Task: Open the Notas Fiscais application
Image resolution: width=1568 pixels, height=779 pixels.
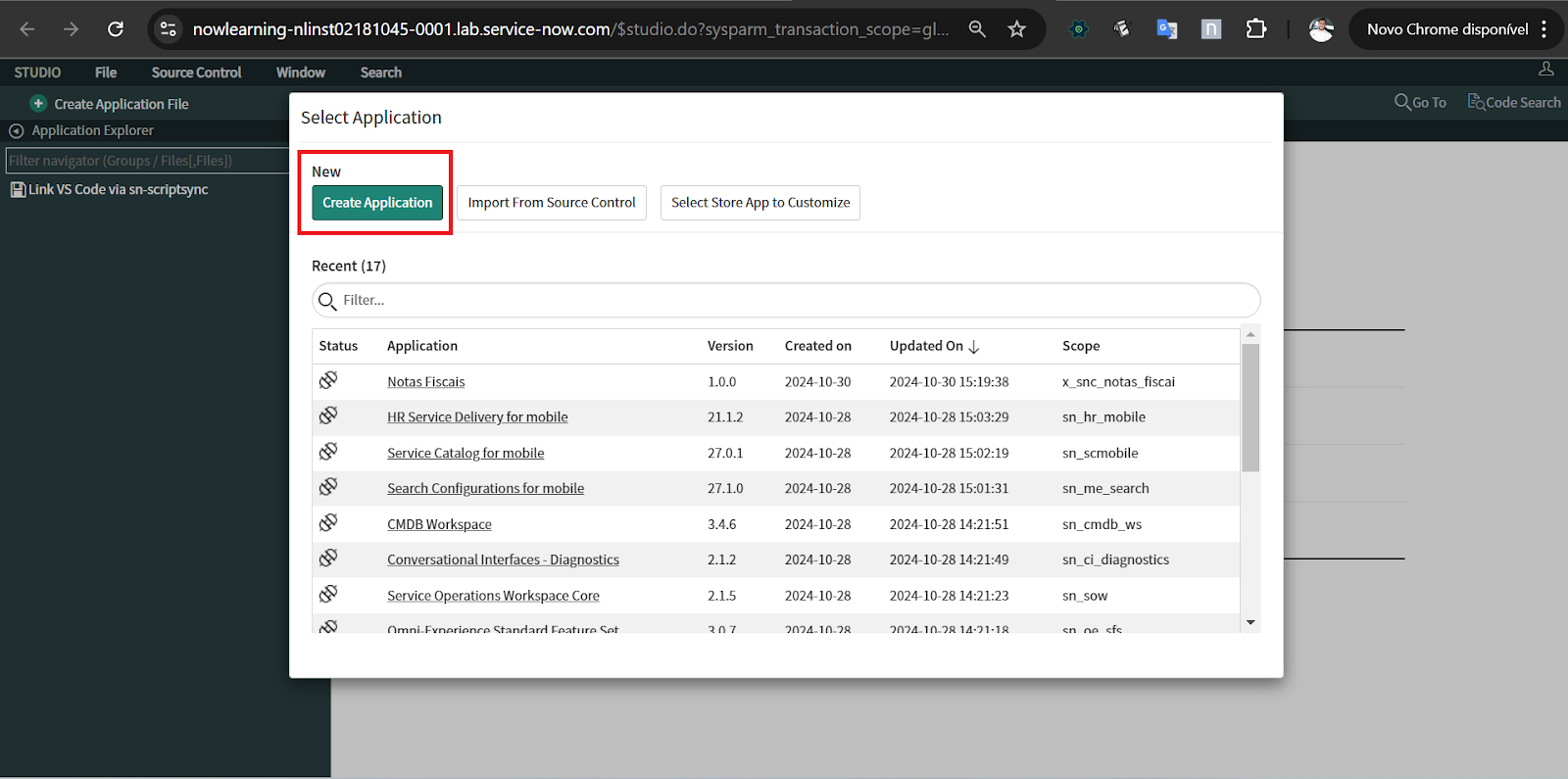Action: (x=426, y=382)
